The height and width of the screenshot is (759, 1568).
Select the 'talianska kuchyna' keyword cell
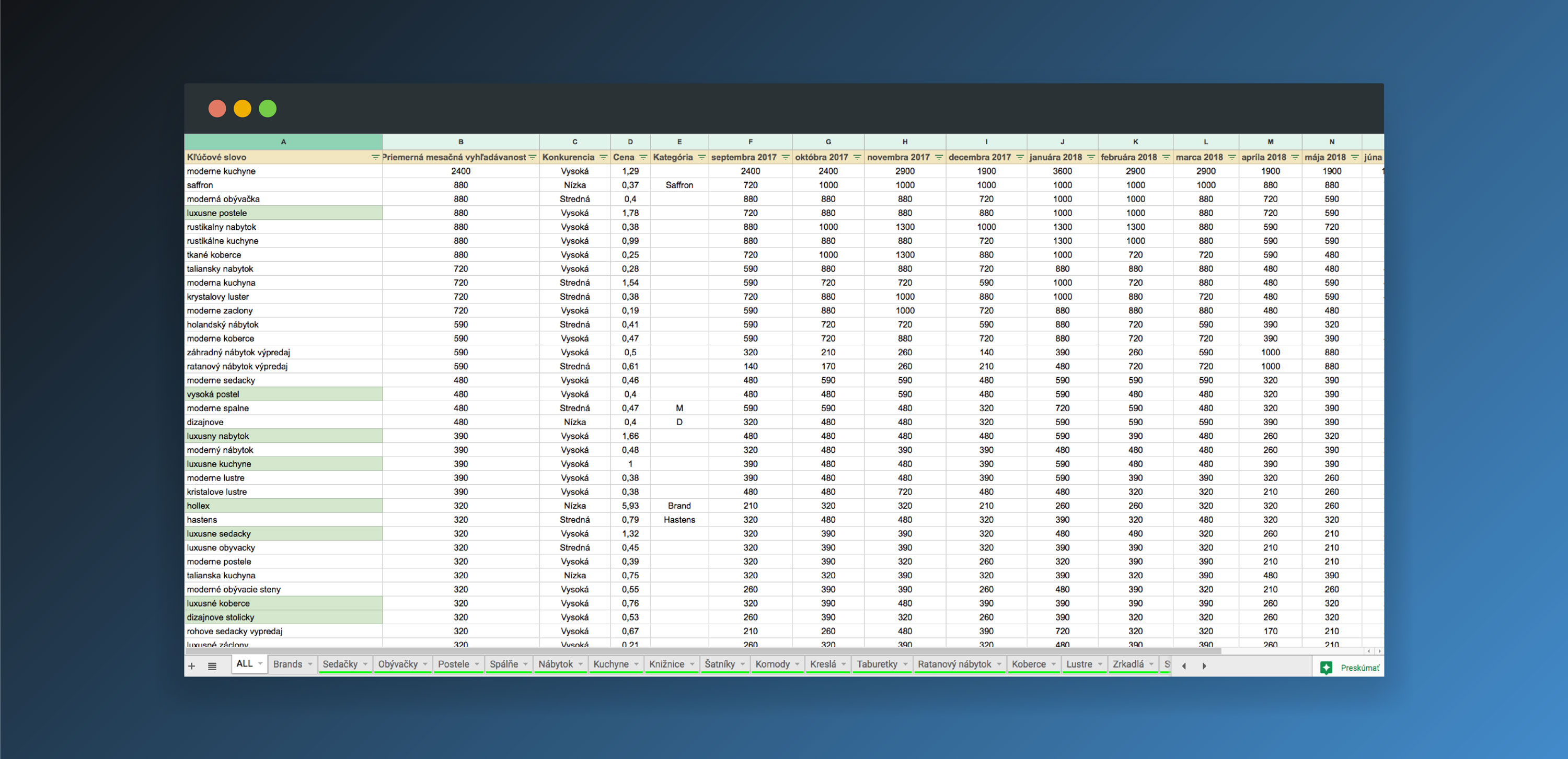tap(283, 575)
